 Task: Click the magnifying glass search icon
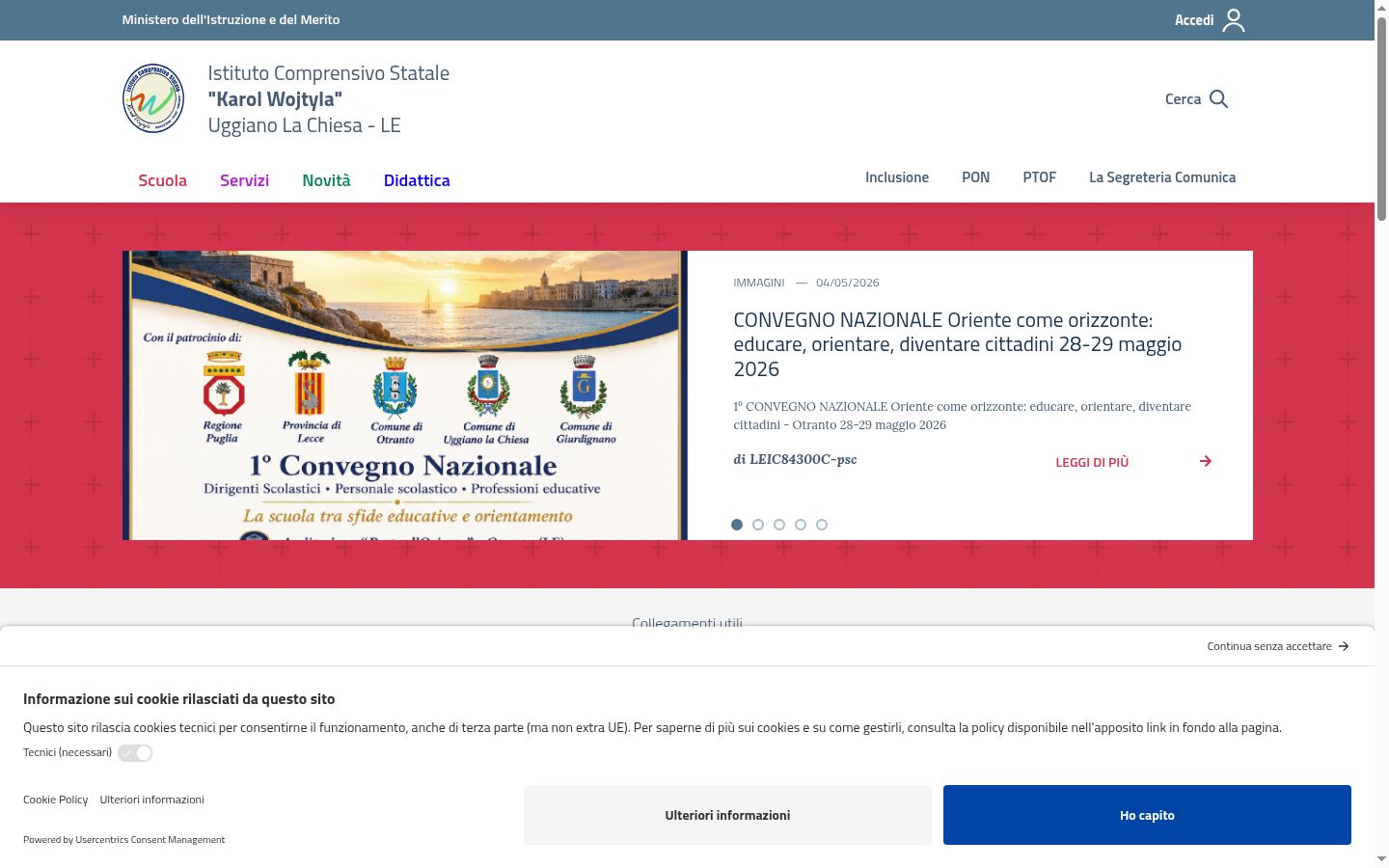[x=1218, y=99]
